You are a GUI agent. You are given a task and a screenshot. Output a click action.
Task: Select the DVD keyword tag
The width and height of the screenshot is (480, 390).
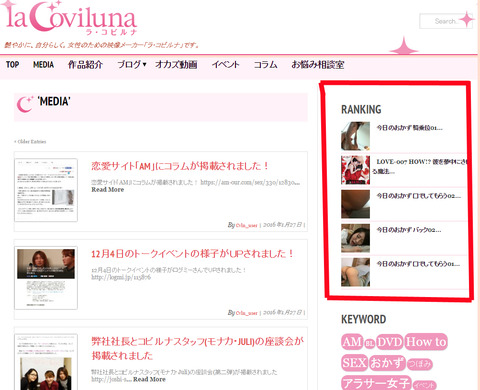click(x=390, y=342)
